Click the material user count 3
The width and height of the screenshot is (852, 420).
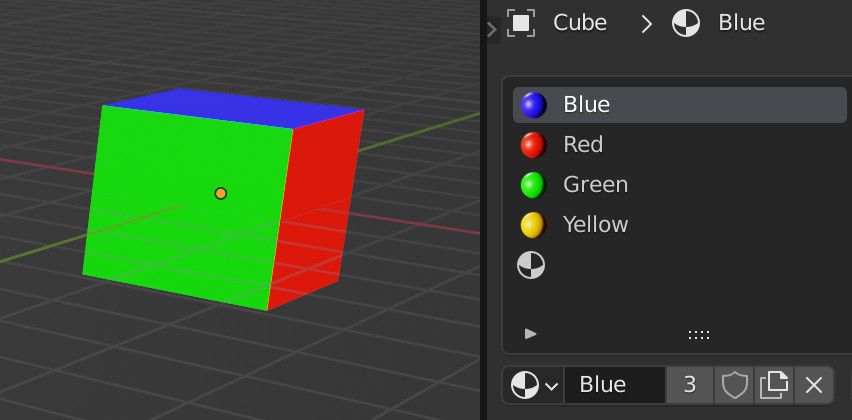(690, 385)
